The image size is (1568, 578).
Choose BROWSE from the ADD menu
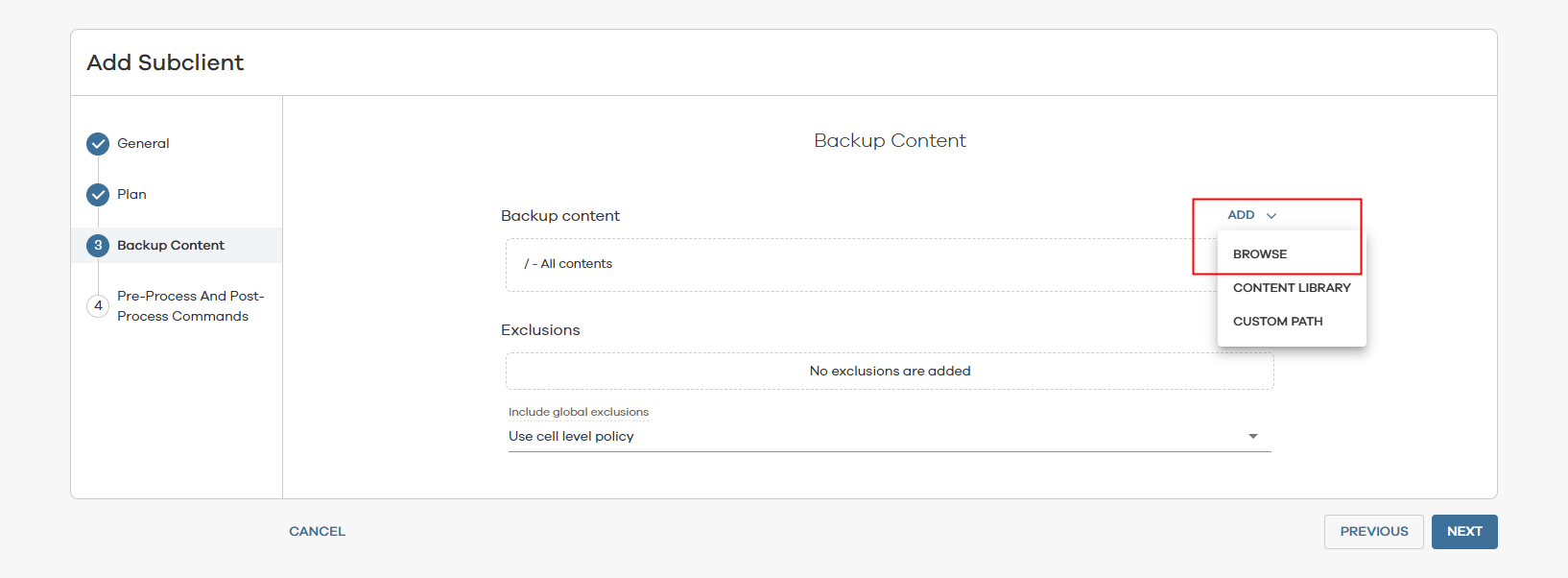click(x=1260, y=254)
